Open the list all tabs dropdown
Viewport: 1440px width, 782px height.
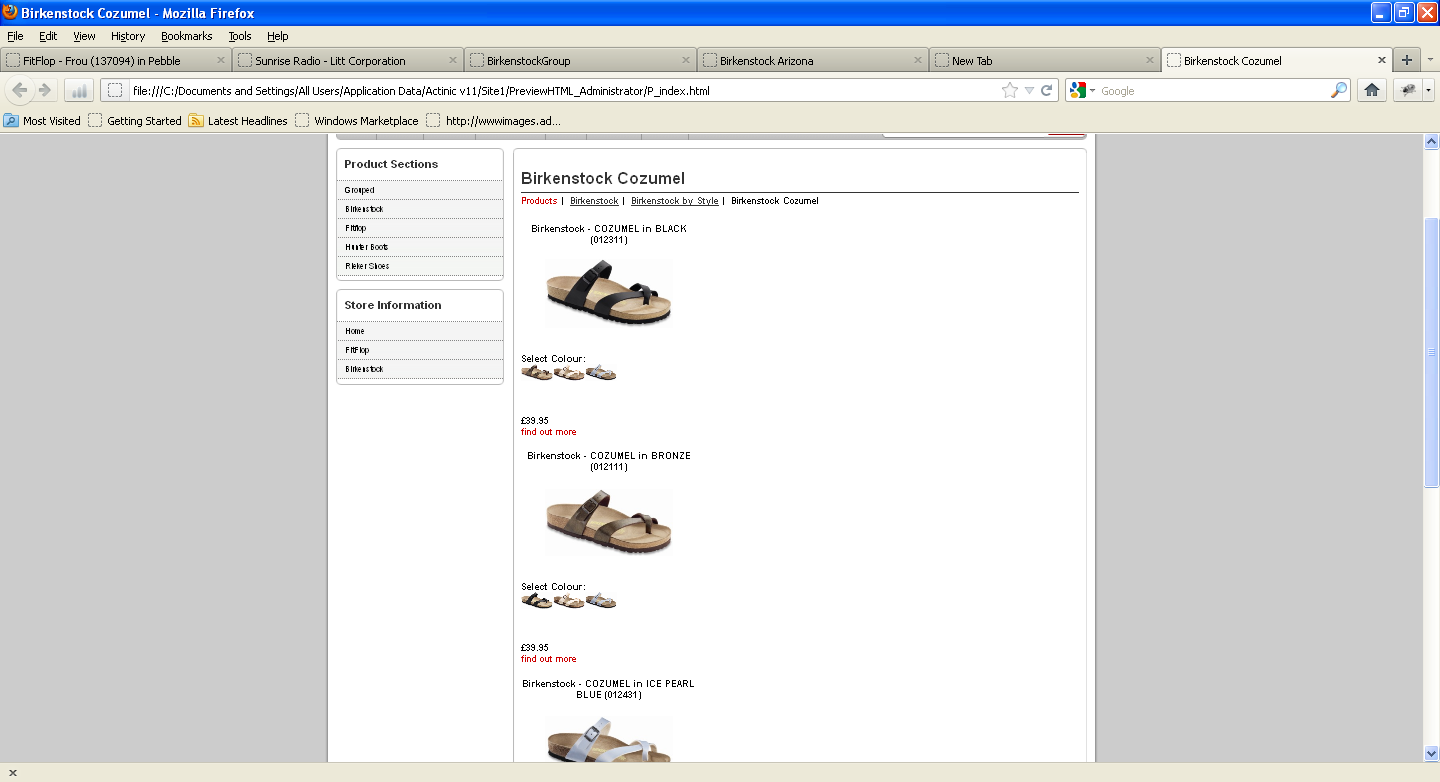(x=1429, y=60)
